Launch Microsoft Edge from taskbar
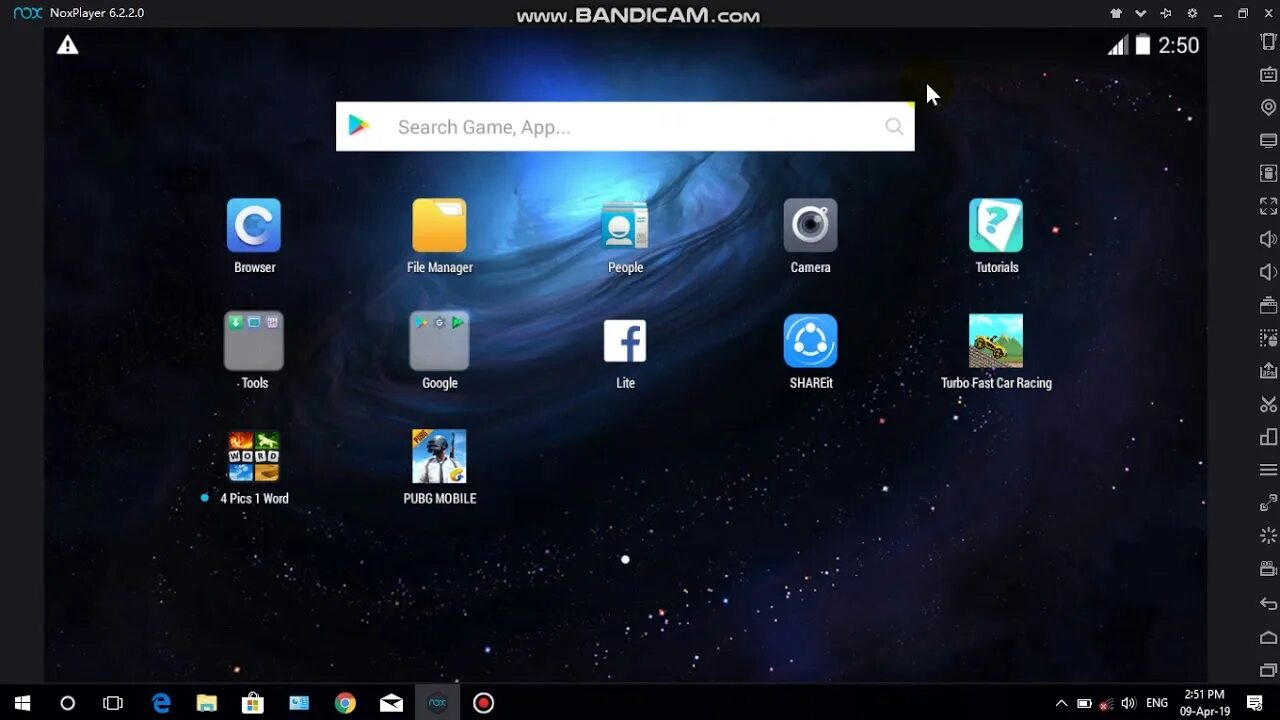The image size is (1280, 720). [x=161, y=703]
